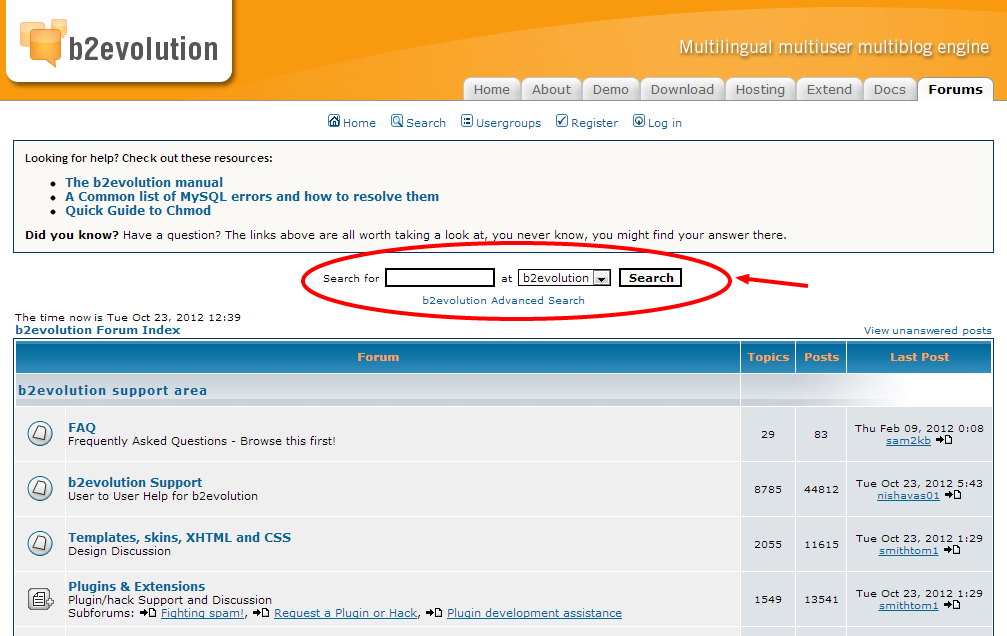Image resolution: width=1007 pixels, height=636 pixels.
Task: Open the Download tab
Action: click(x=682, y=89)
